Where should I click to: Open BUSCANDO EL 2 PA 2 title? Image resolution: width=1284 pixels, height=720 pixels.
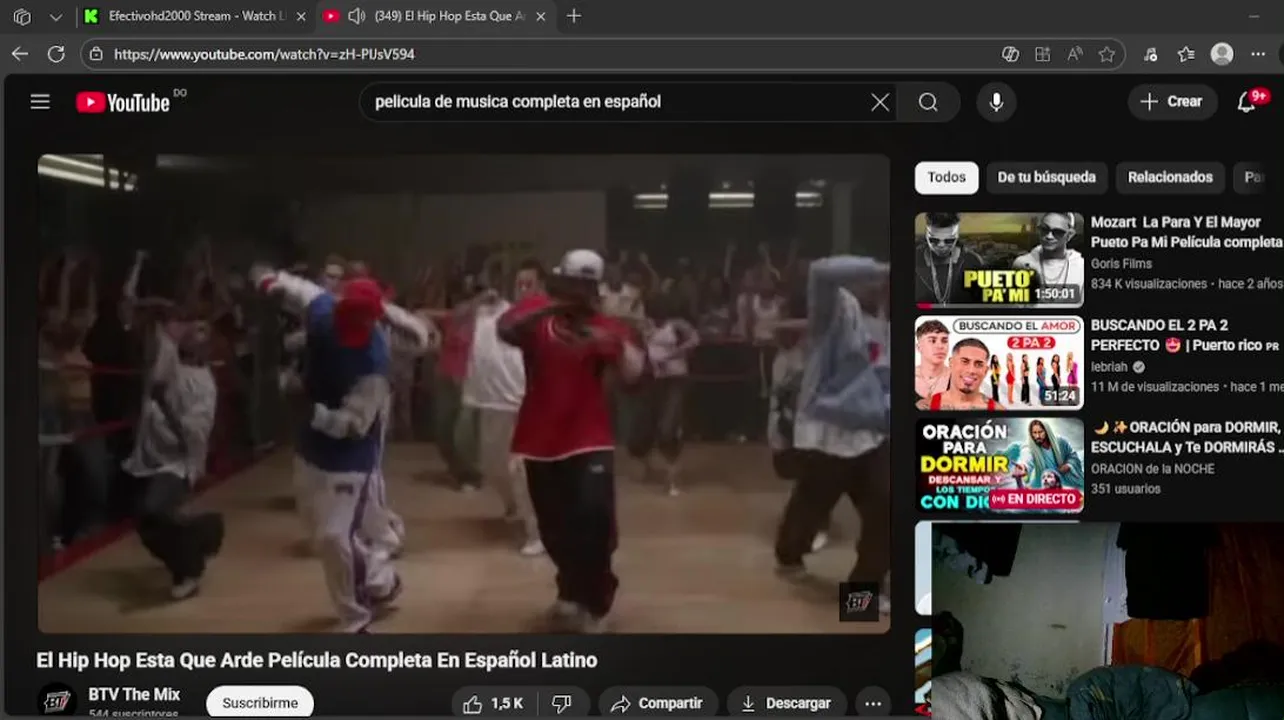pyautogui.click(x=1184, y=335)
